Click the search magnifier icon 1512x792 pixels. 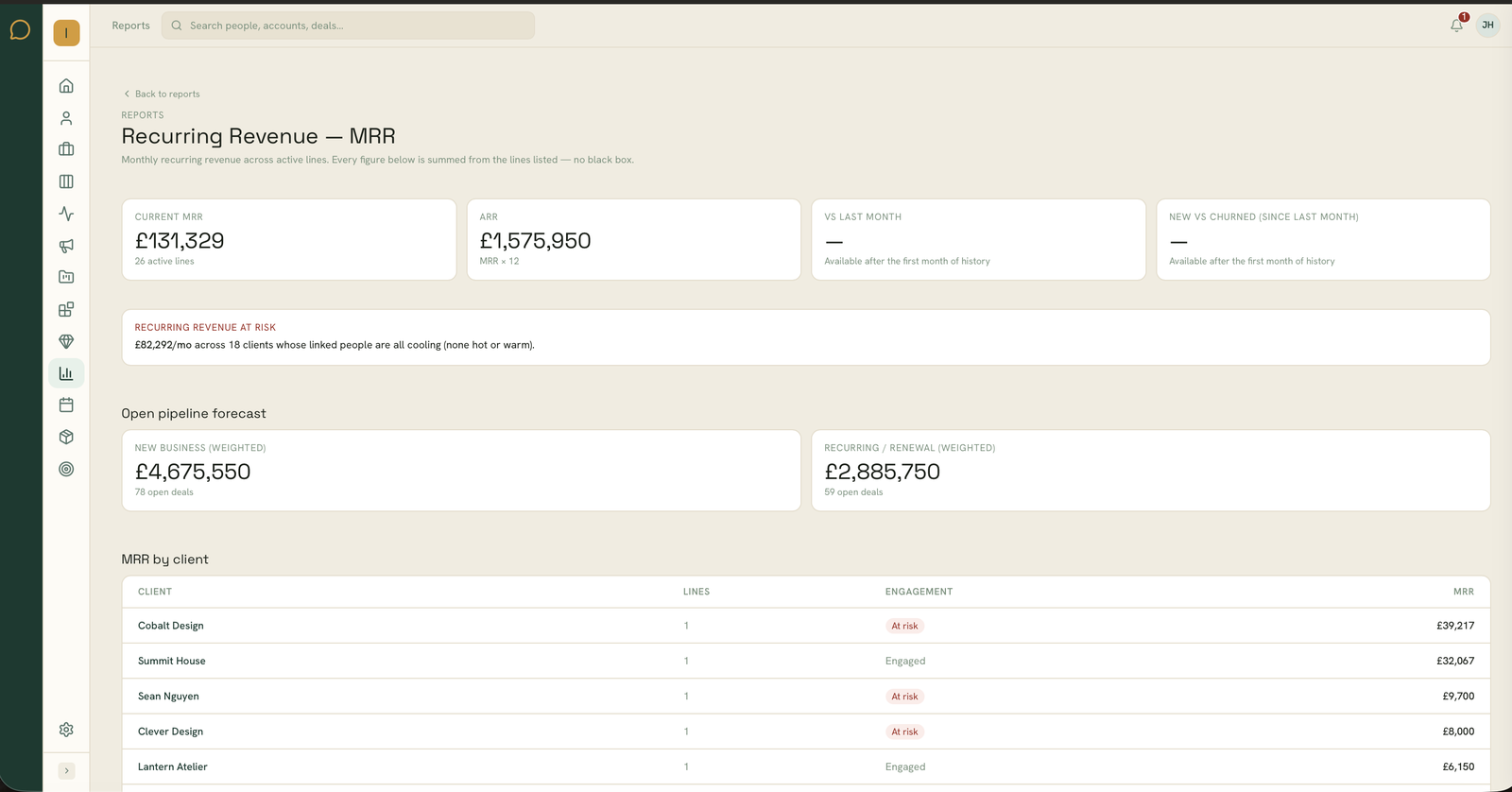[x=177, y=26]
